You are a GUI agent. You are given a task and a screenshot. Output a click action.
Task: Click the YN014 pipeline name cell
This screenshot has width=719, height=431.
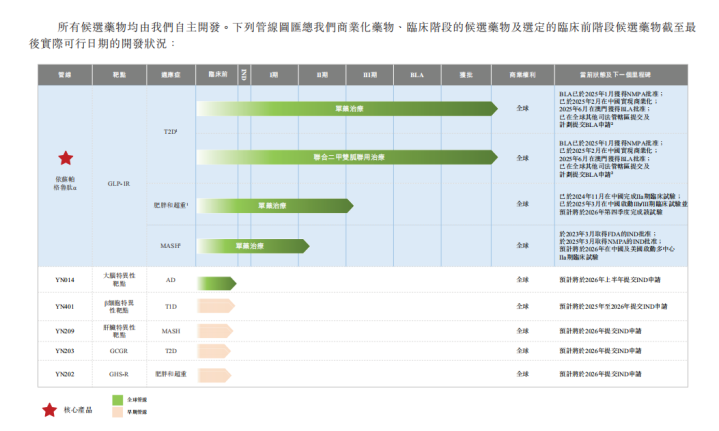tap(65, 281)
